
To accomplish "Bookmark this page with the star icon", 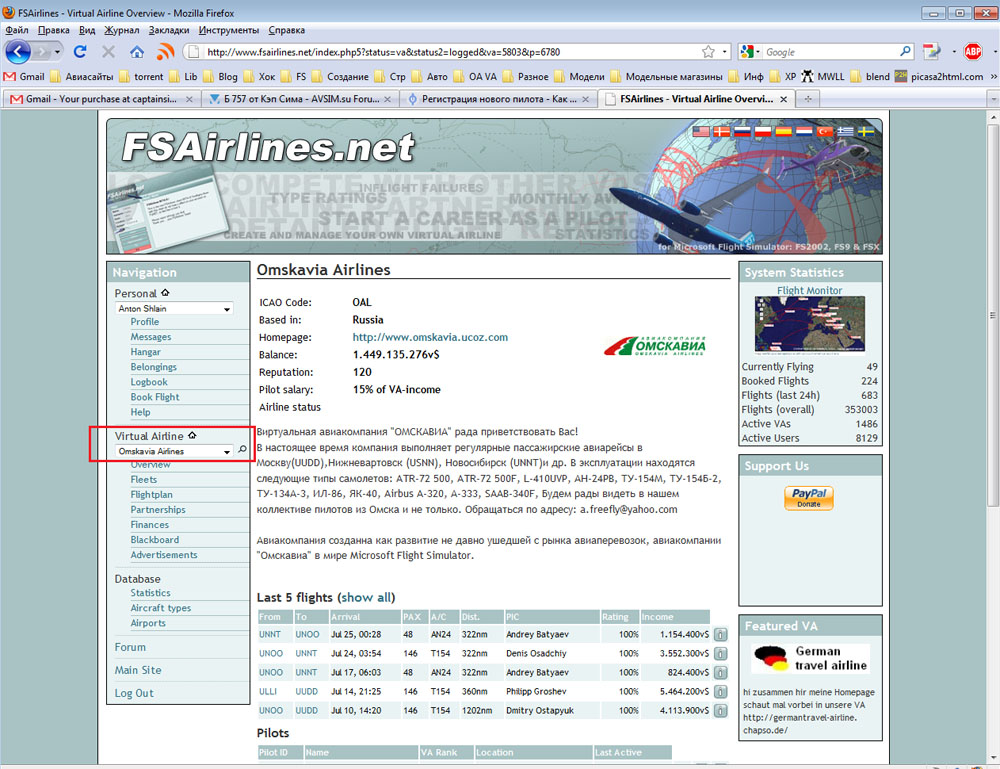I will click(708, 52).
